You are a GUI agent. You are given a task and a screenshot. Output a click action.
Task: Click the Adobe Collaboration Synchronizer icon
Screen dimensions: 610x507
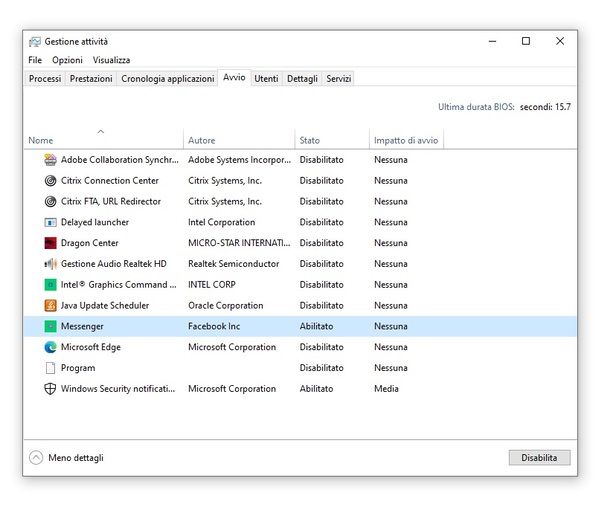[x=50, y=160]
